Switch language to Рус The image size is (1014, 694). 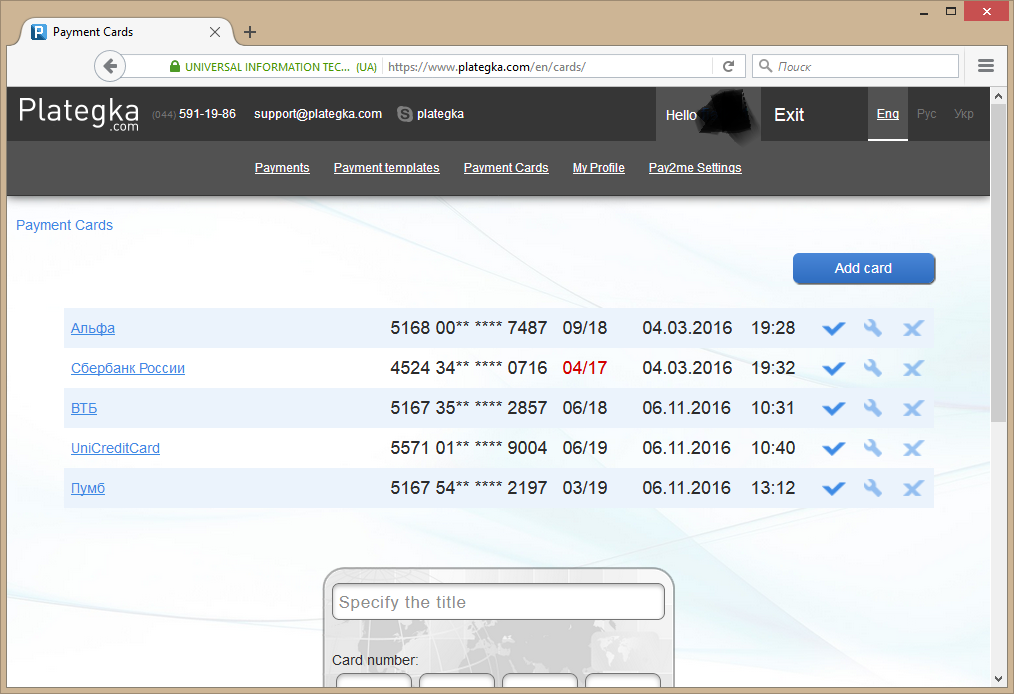tap(927, 114)
